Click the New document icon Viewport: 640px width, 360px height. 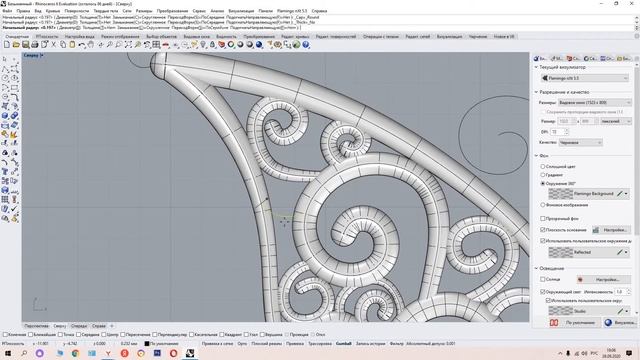coord(7,45)
